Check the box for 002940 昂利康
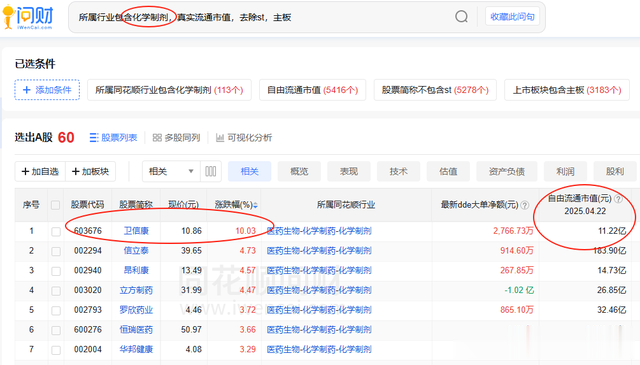Image resolution: width=640 pixels, height=365 pixels. click(56, 271)
